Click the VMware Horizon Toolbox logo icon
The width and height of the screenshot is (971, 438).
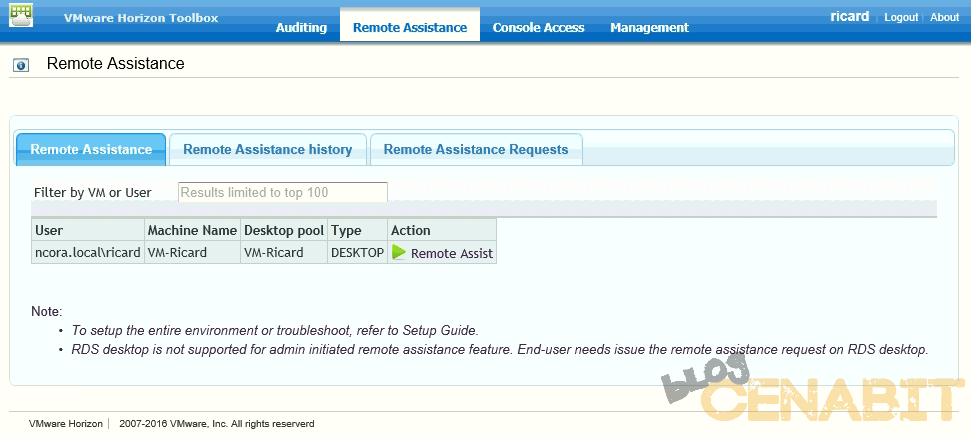coord(20,15)
